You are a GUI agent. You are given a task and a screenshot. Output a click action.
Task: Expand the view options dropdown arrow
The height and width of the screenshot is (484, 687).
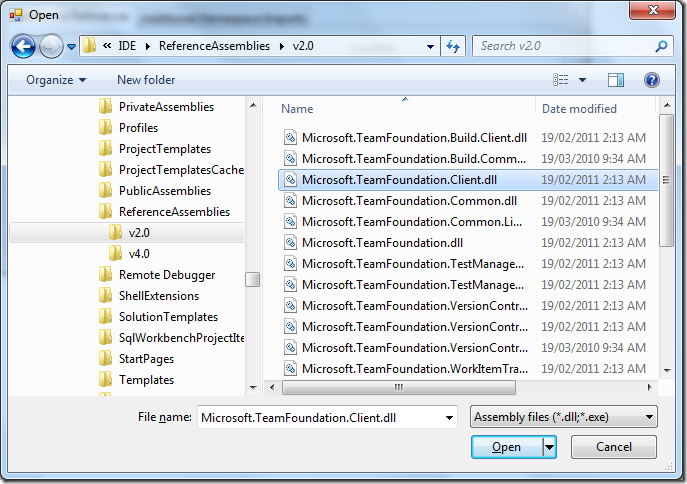point(582,80)
